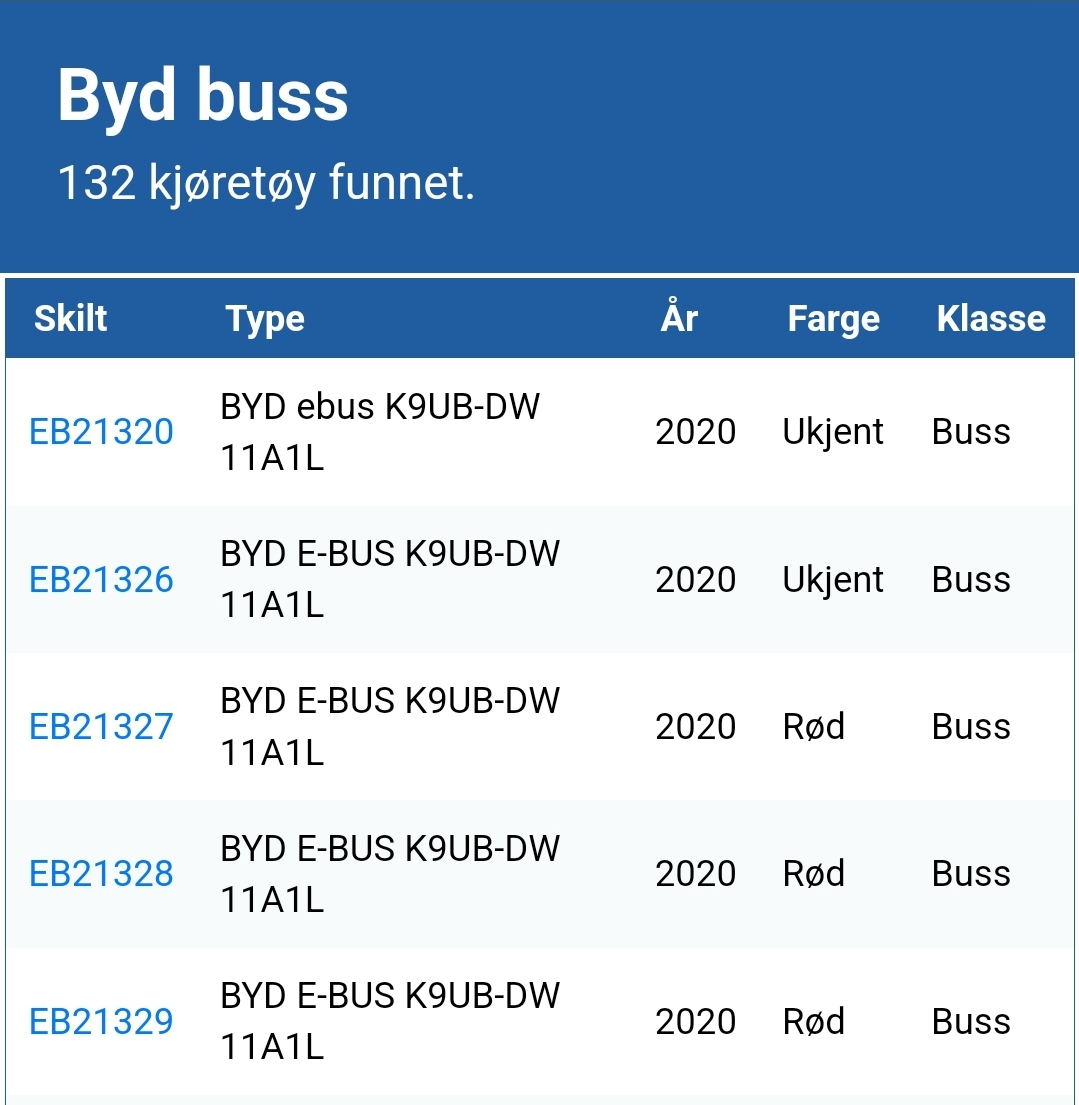This screenshot has height=1105, width=1079.
Task: Click the "Byd buss" page heading
Action: 203,97
